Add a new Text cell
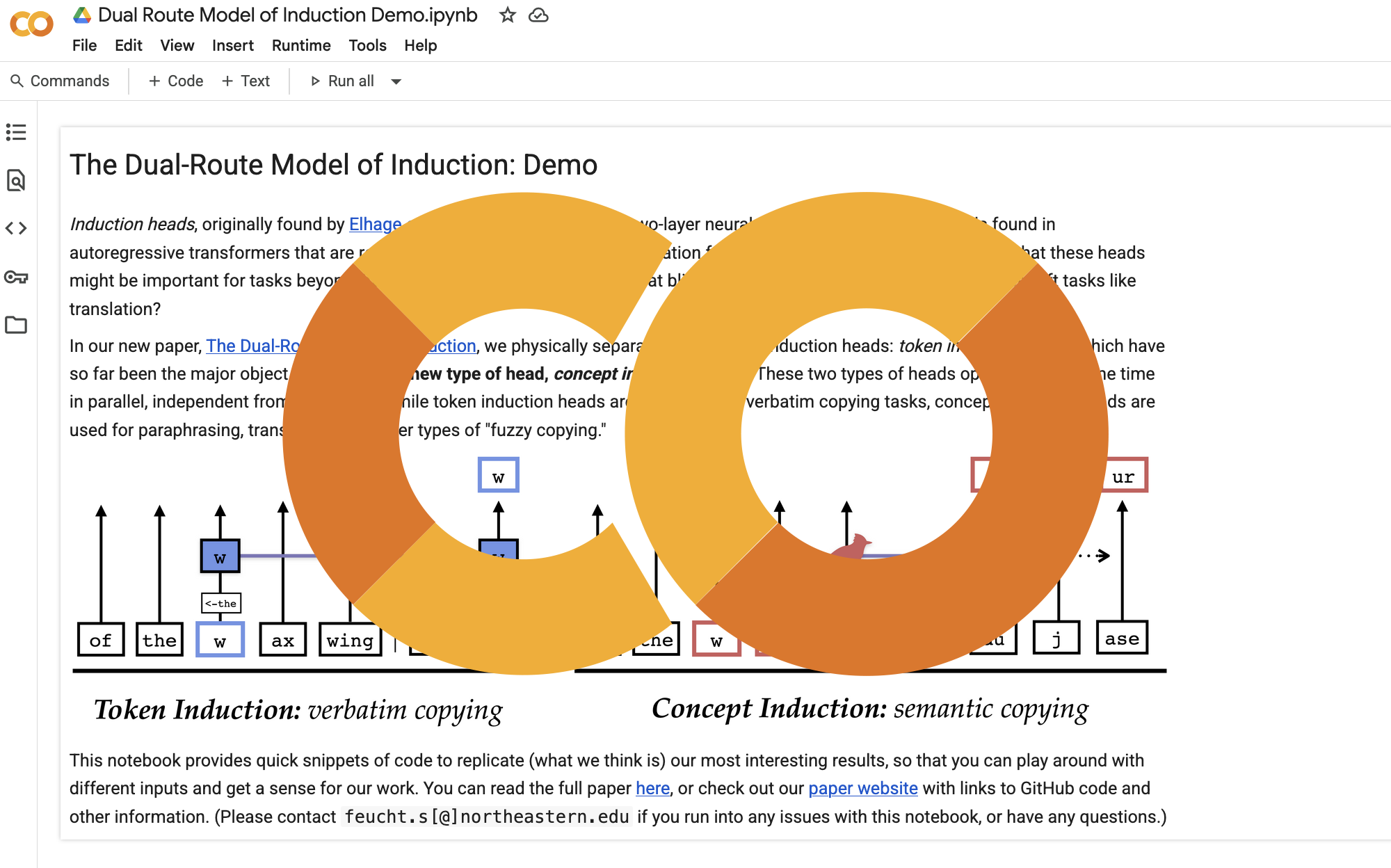The image size is (1391, 868). click(x=246, y=81)
